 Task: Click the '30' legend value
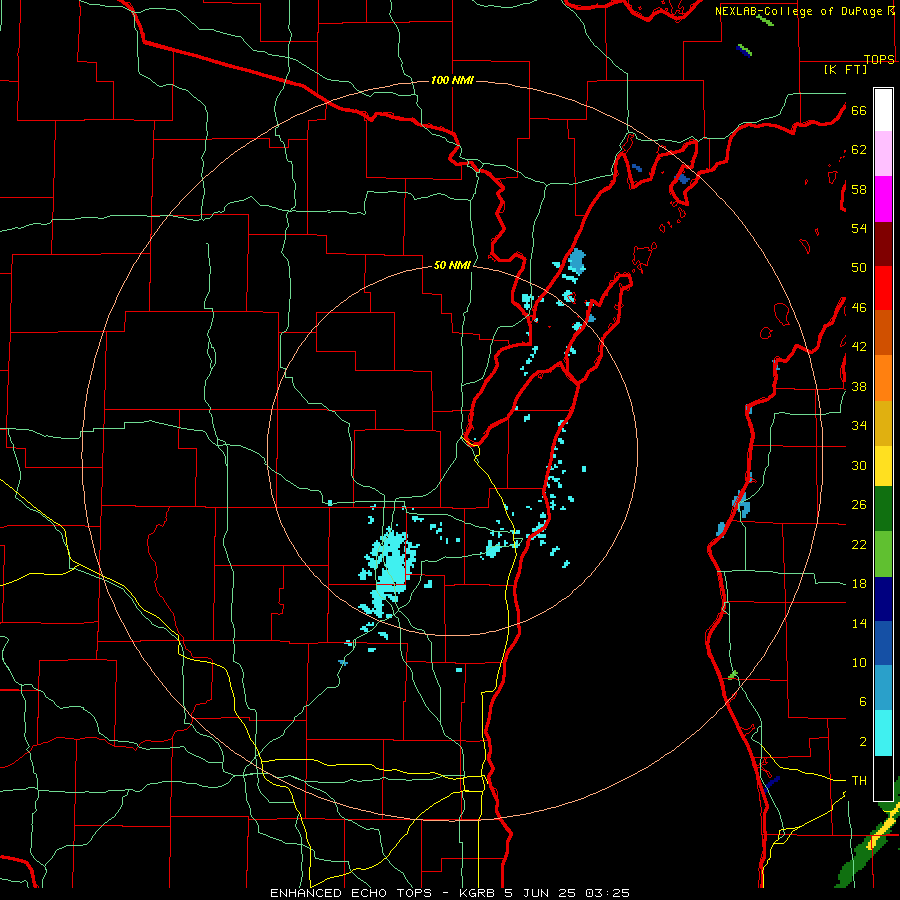coord(859,465)
